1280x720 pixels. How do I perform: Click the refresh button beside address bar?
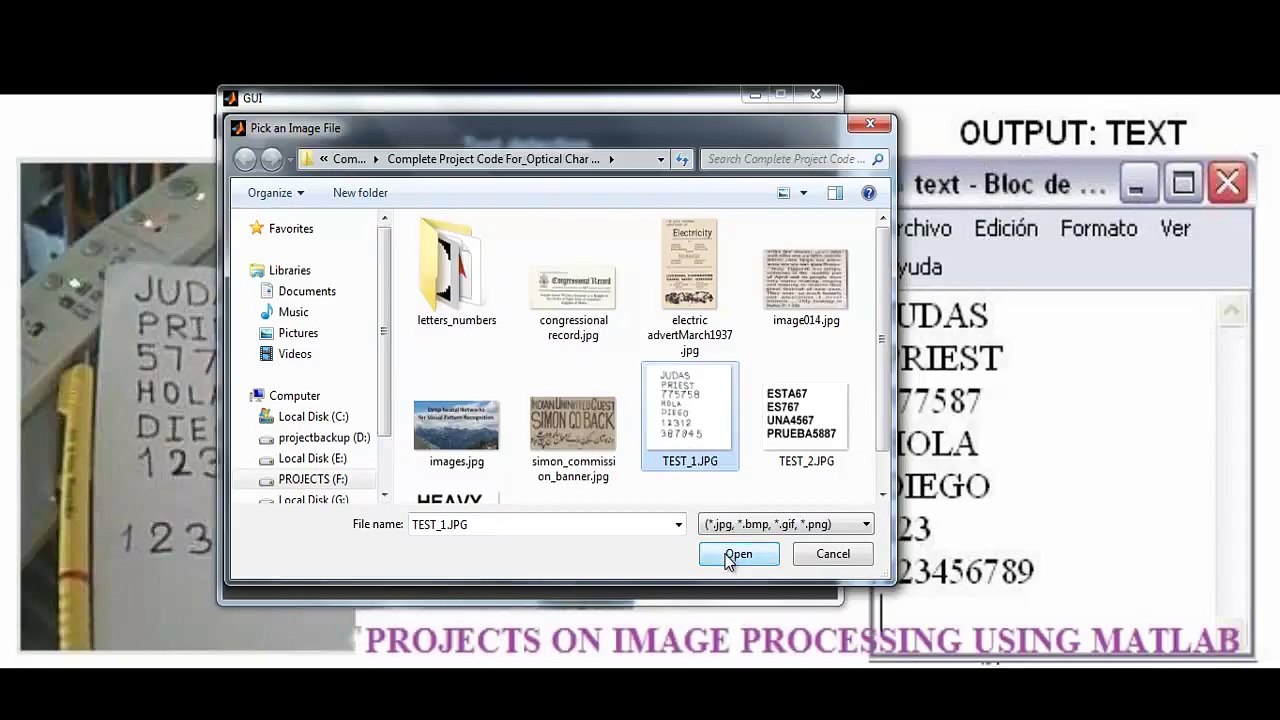point(682,159)
